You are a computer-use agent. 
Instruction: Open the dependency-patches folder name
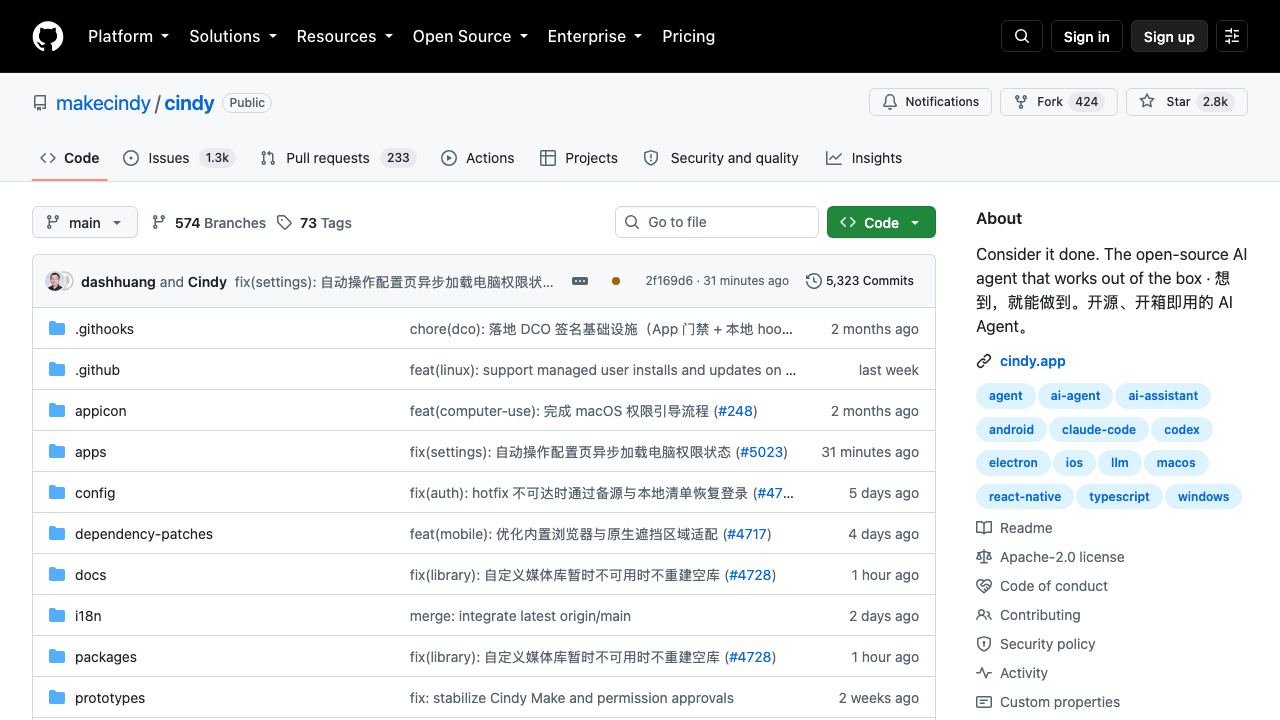point(144,534)
